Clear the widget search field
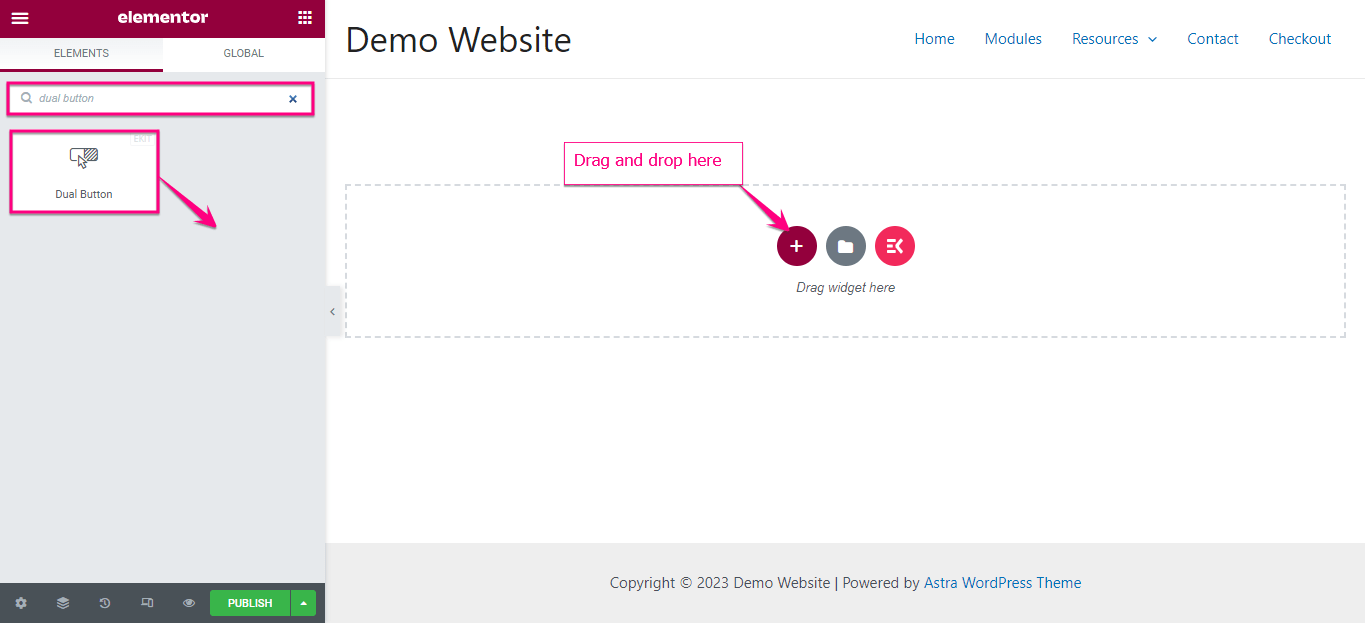 tap(293, 99)
